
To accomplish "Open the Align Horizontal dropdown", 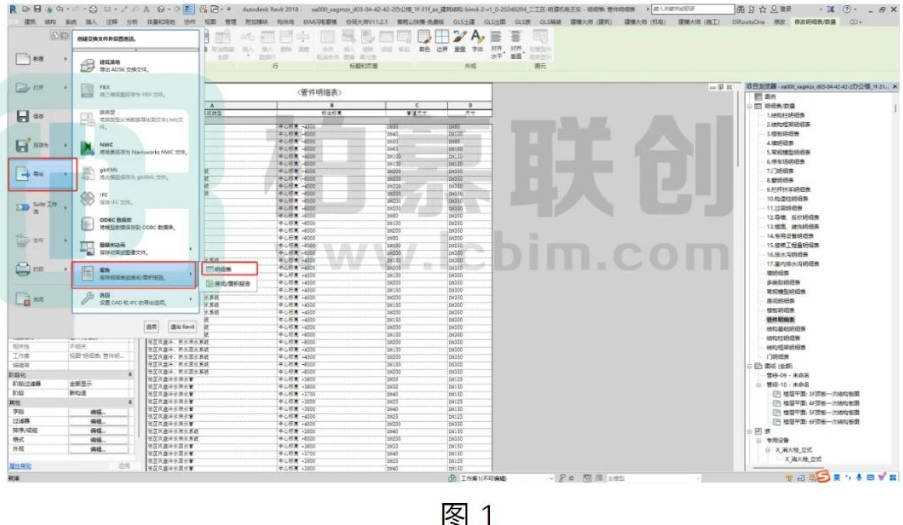I will tap(496, 44).
